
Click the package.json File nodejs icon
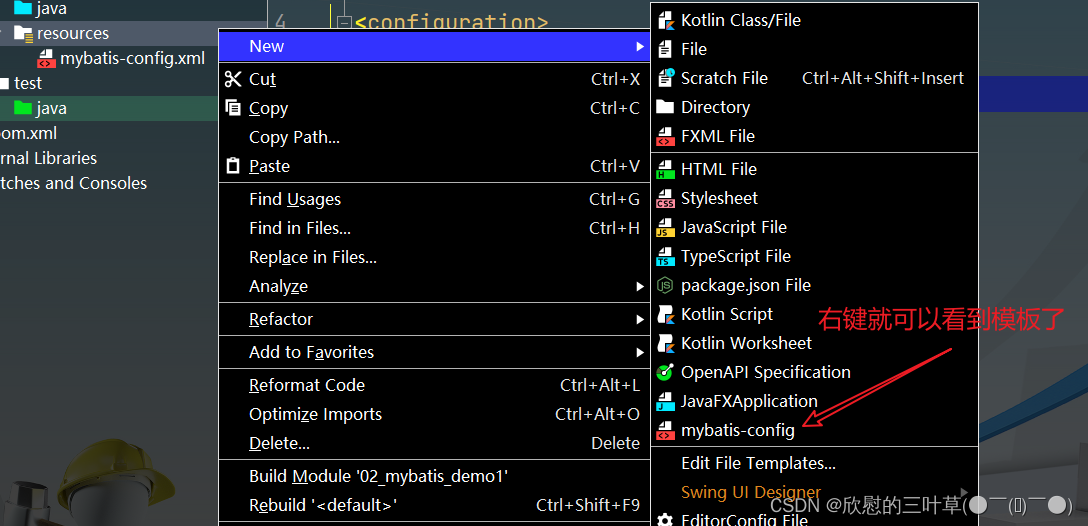click(x=665, y=285)
